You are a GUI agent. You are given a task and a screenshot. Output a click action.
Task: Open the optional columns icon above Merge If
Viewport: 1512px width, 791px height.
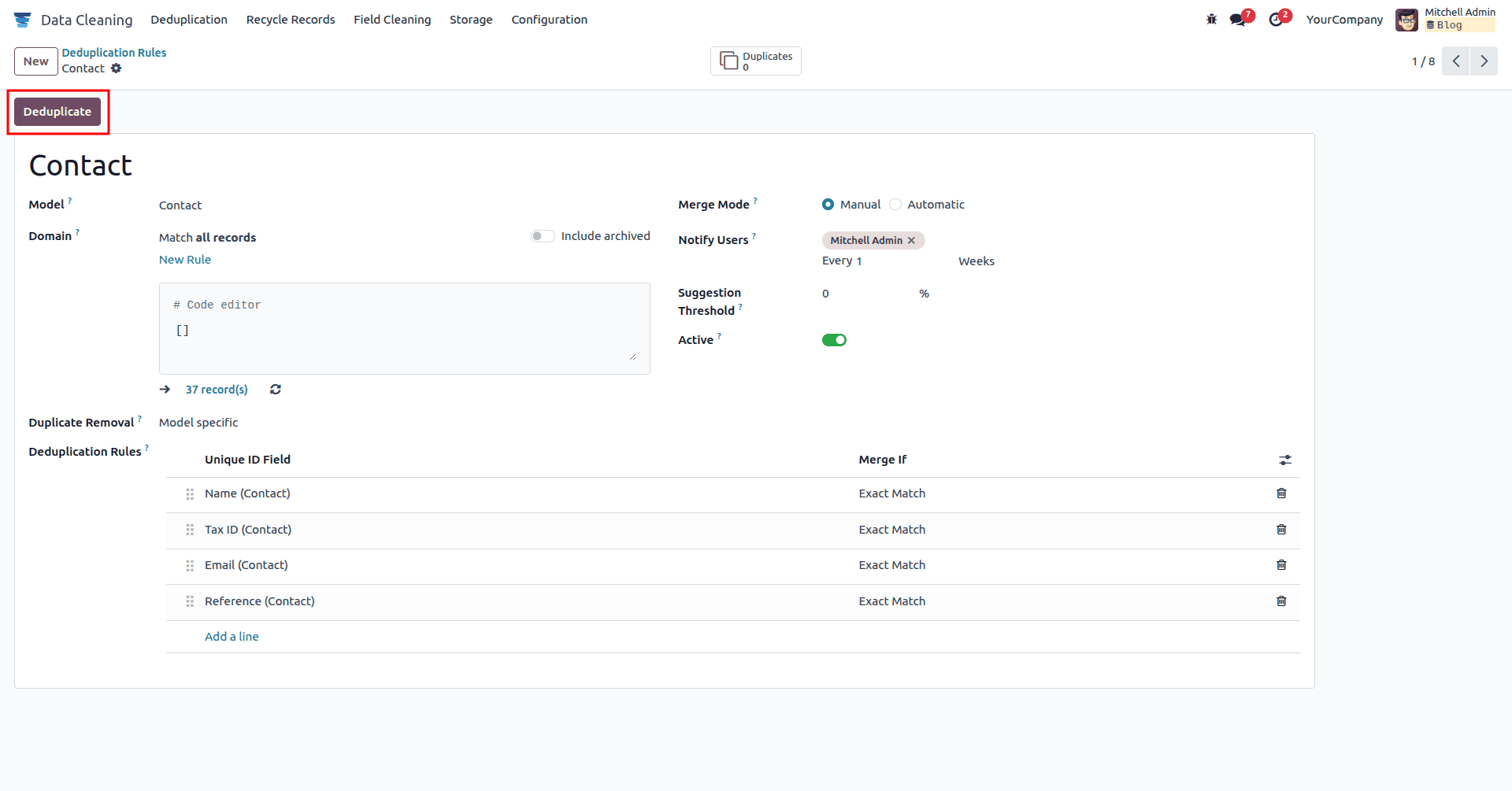[x=1286, y=460]
